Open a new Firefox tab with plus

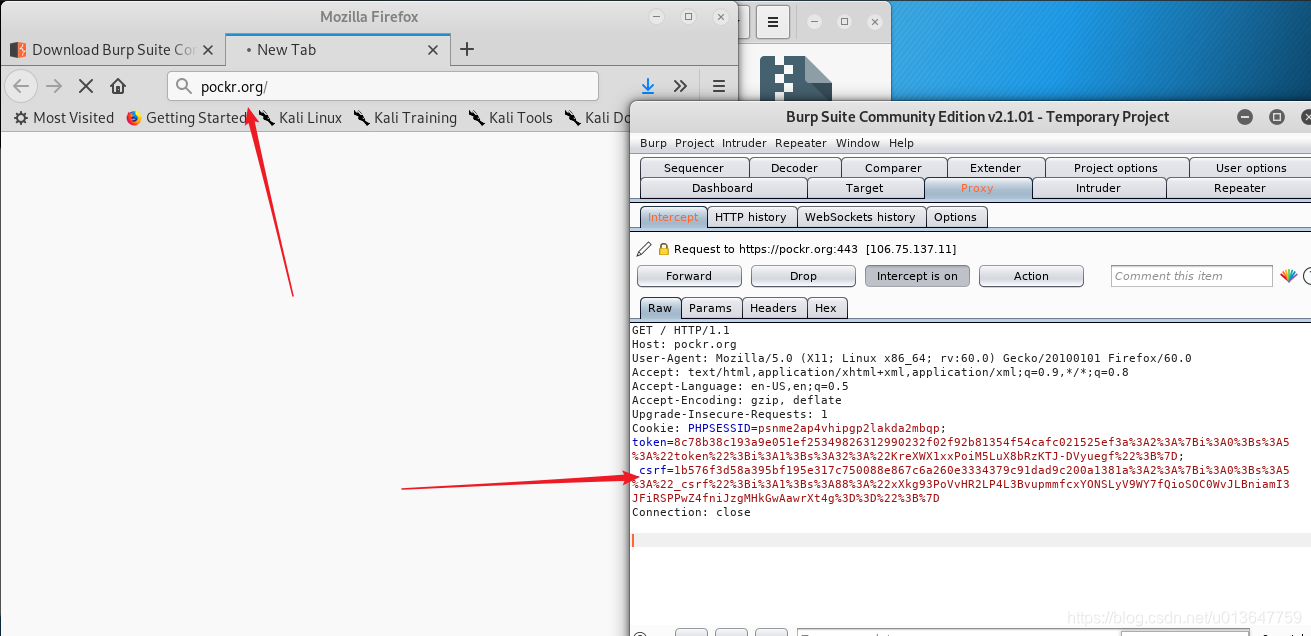point(467,49)
